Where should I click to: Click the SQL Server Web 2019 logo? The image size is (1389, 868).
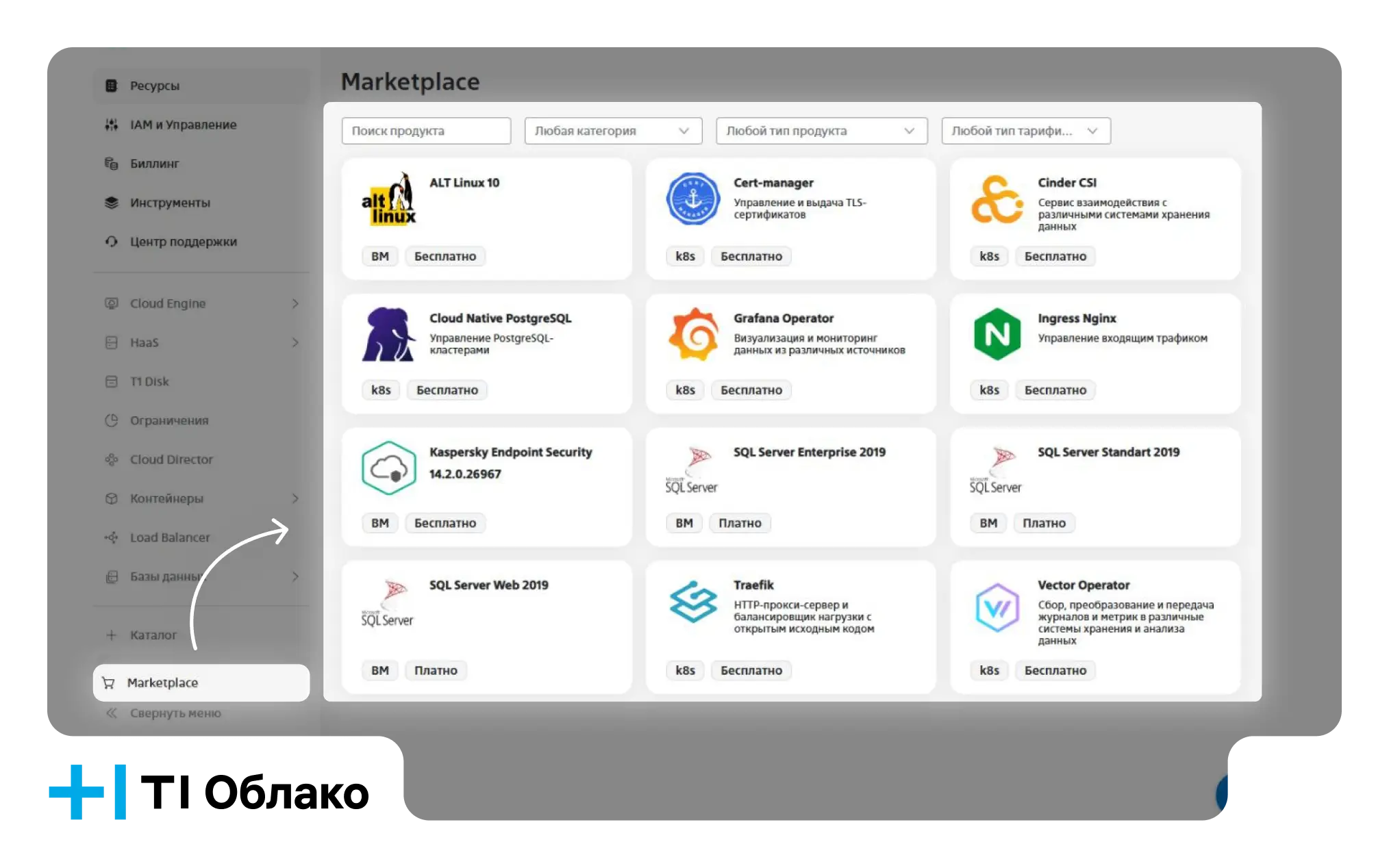tap(388, 602)
